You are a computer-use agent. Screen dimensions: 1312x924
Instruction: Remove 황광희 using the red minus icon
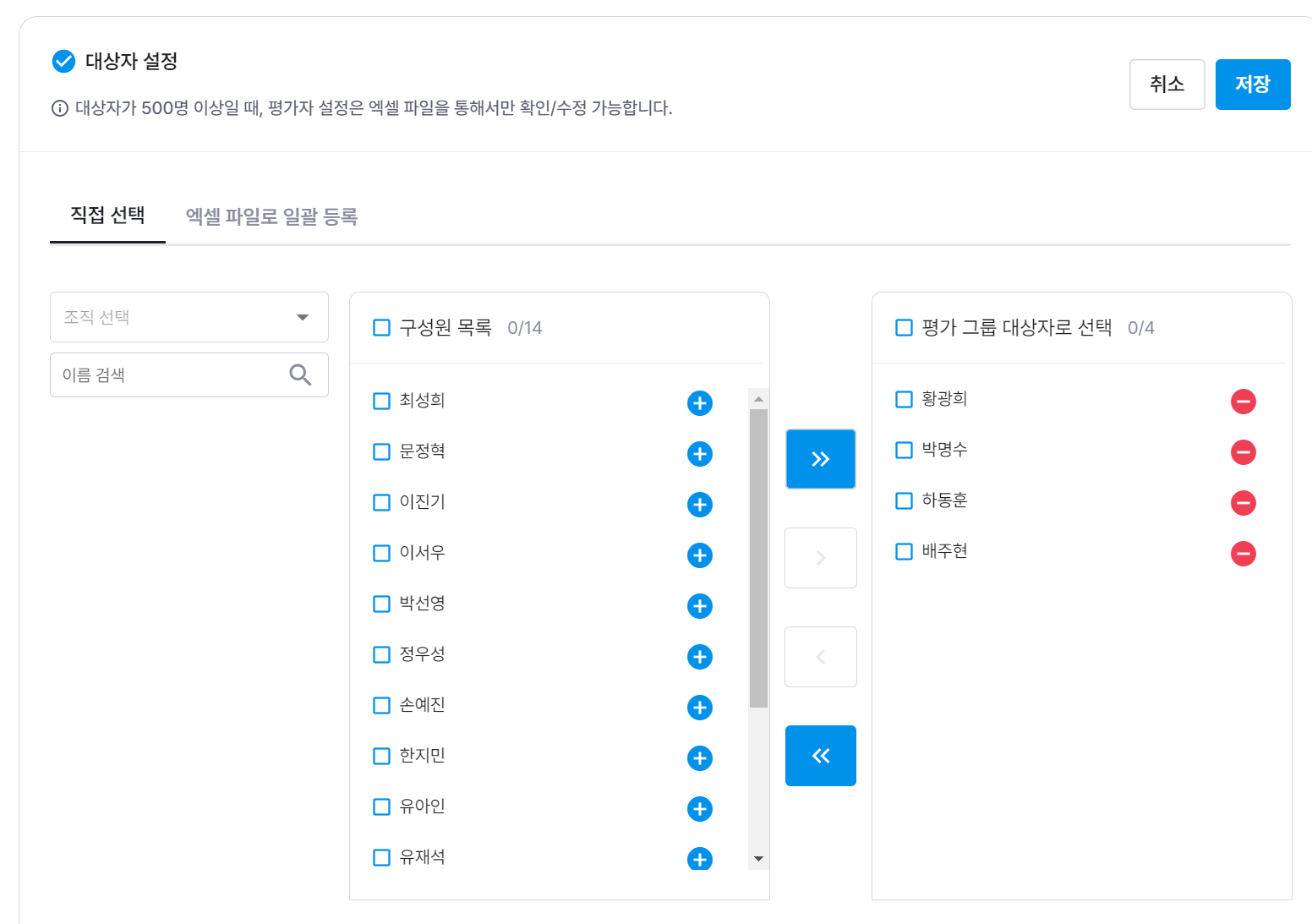tap(1243, 402)
